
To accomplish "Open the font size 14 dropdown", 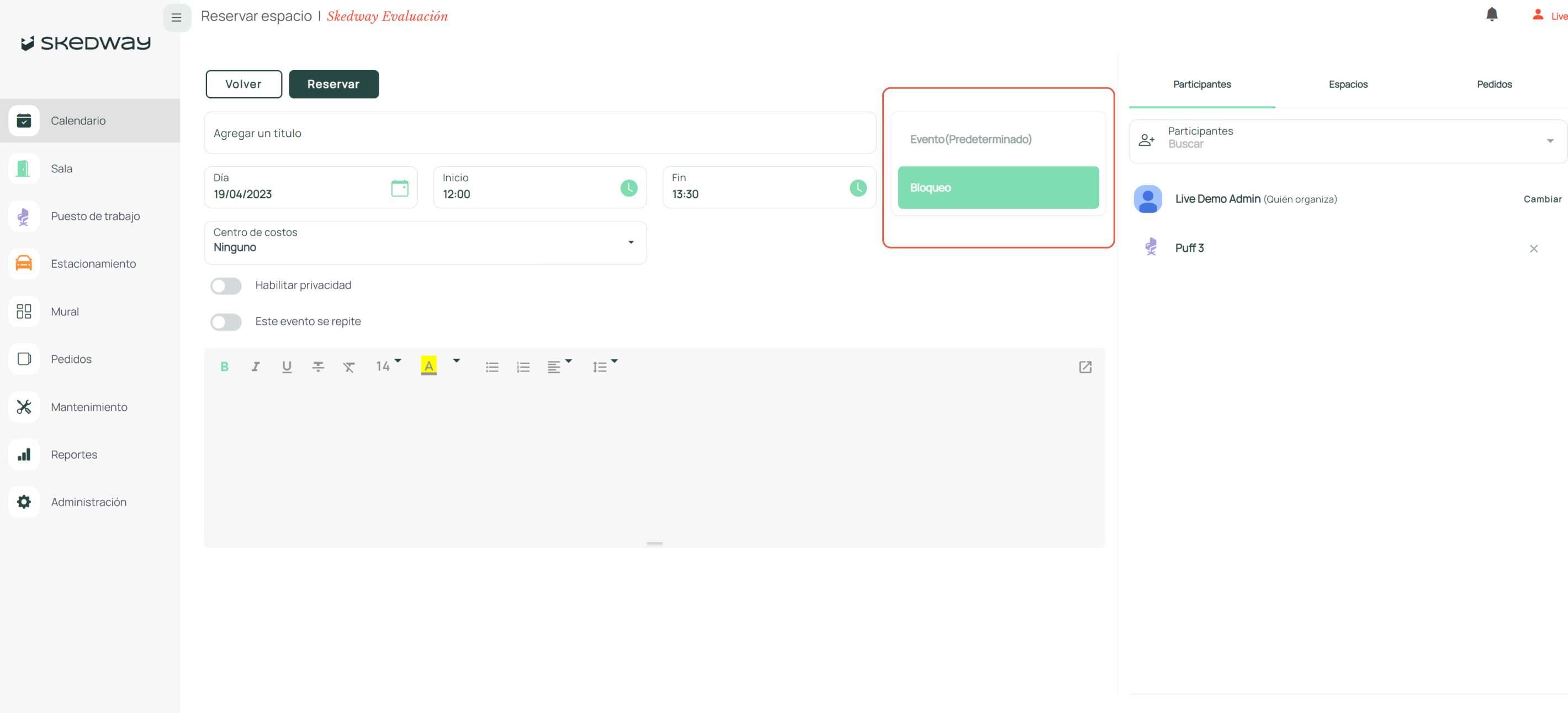I will pyautogui.click(x=388, y=366).
